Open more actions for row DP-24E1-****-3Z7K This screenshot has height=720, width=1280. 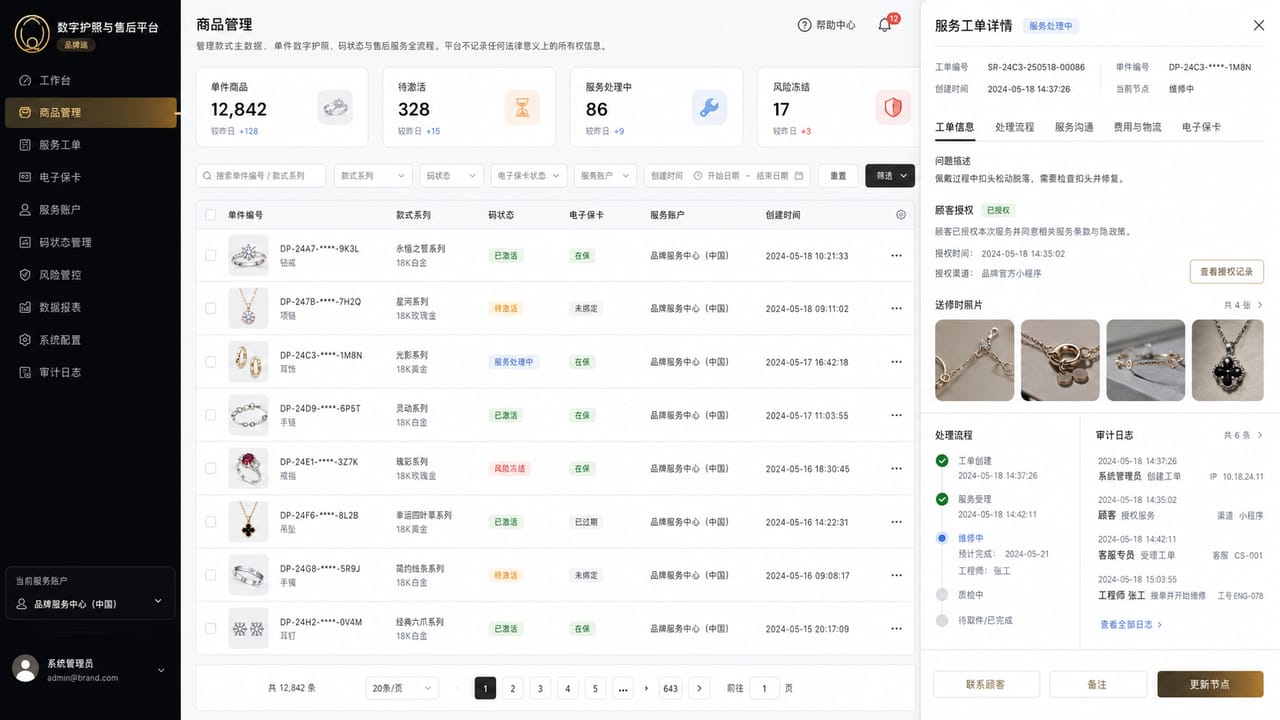896,468
